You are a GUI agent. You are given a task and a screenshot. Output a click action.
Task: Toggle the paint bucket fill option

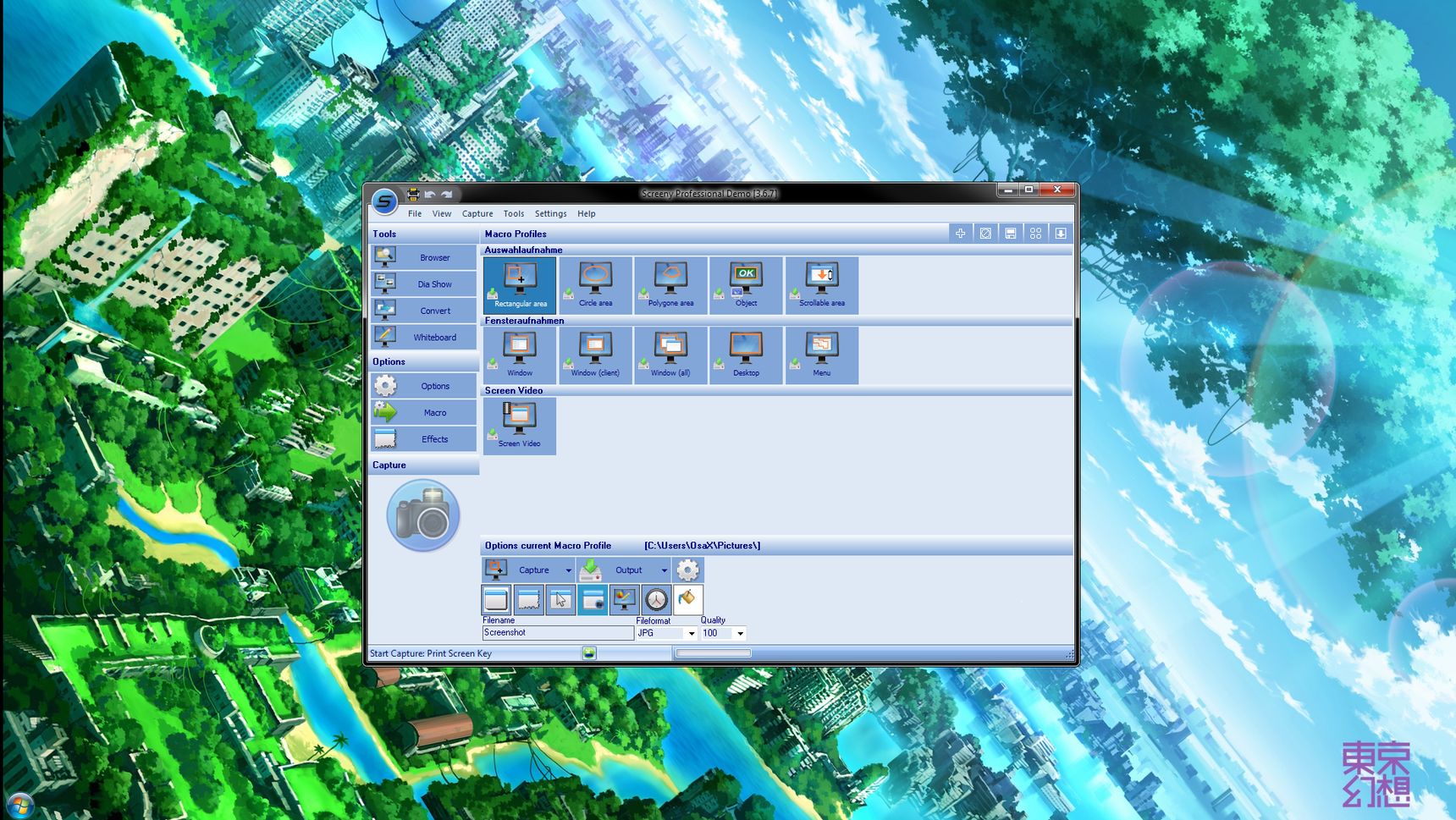point(688,599)
